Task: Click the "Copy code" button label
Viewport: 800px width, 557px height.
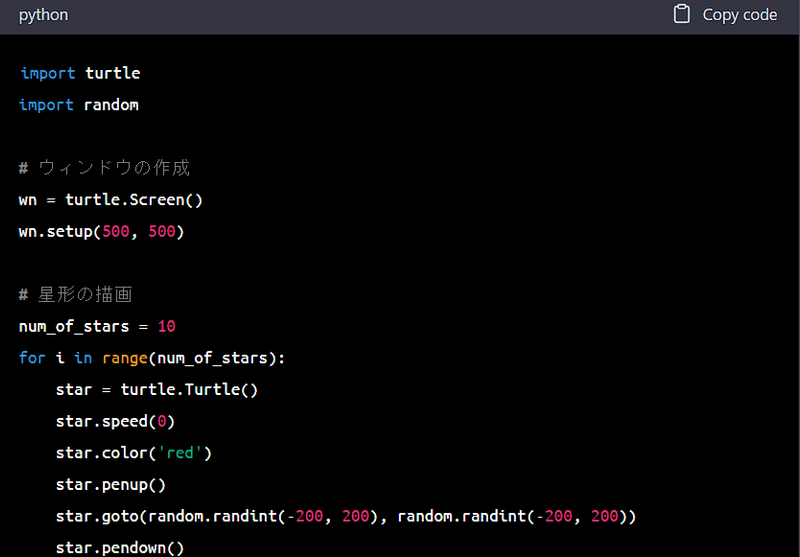Action: [740, 15]
